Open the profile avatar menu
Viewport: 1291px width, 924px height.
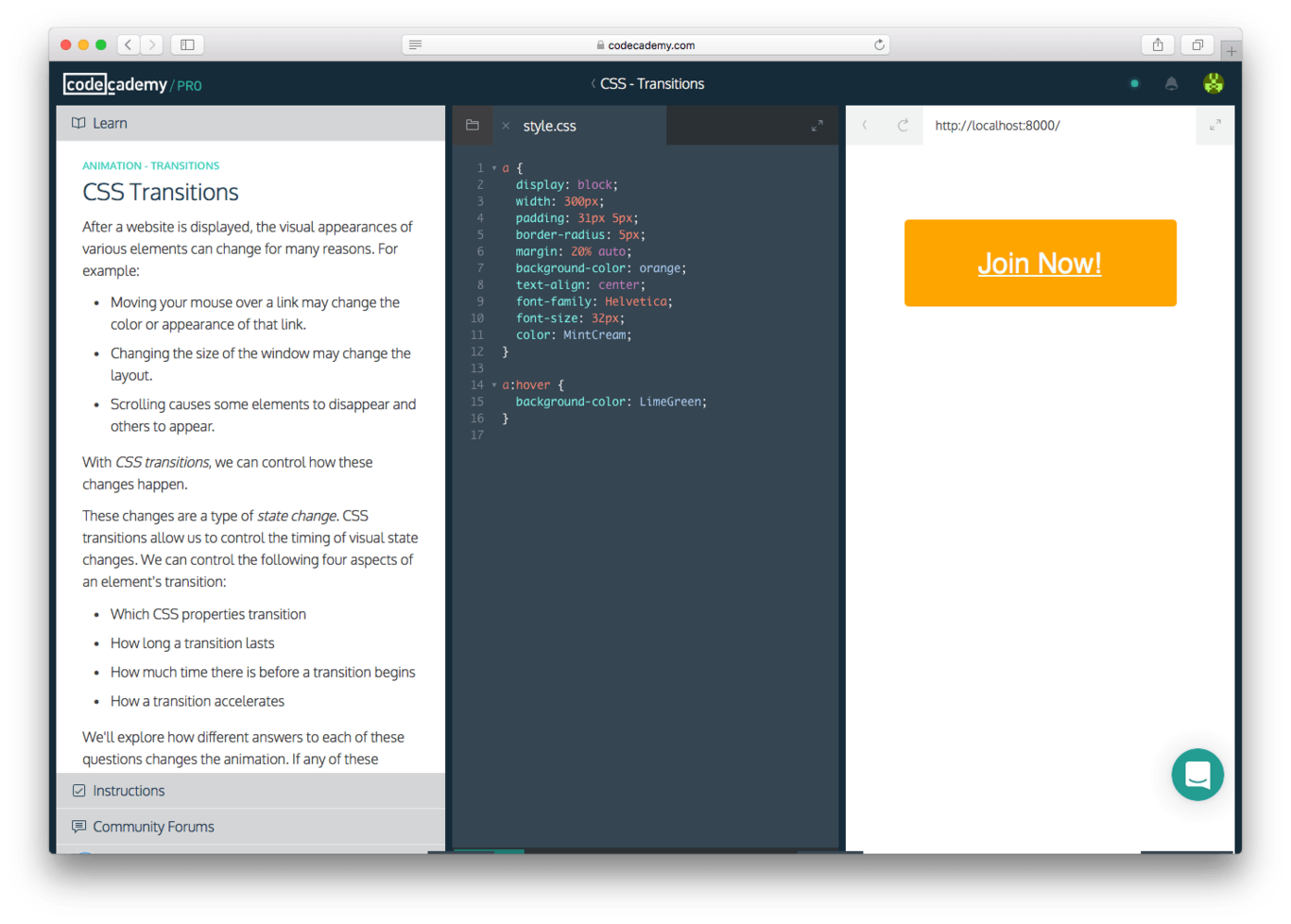(x=1214, y=83)
